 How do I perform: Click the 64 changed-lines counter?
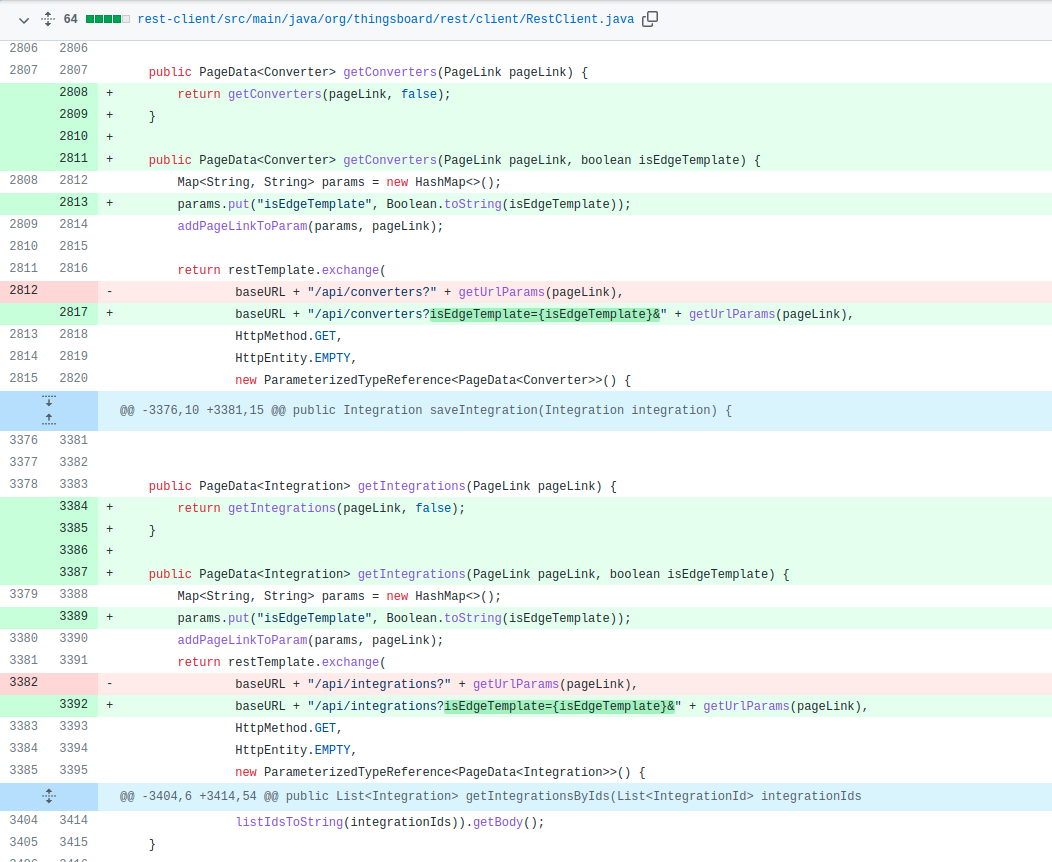(69, 18)
